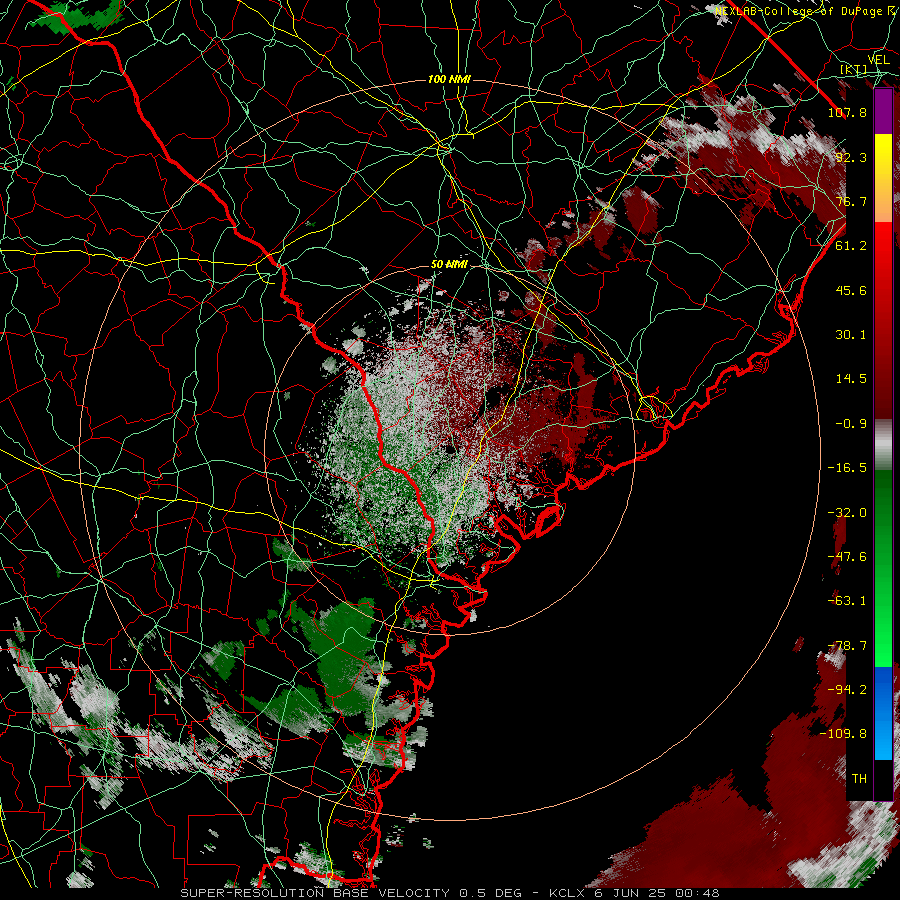The width and height of the screenshot is (900, 900).
Task: Click the -94.2 velocity scale value
Action: 847,690
